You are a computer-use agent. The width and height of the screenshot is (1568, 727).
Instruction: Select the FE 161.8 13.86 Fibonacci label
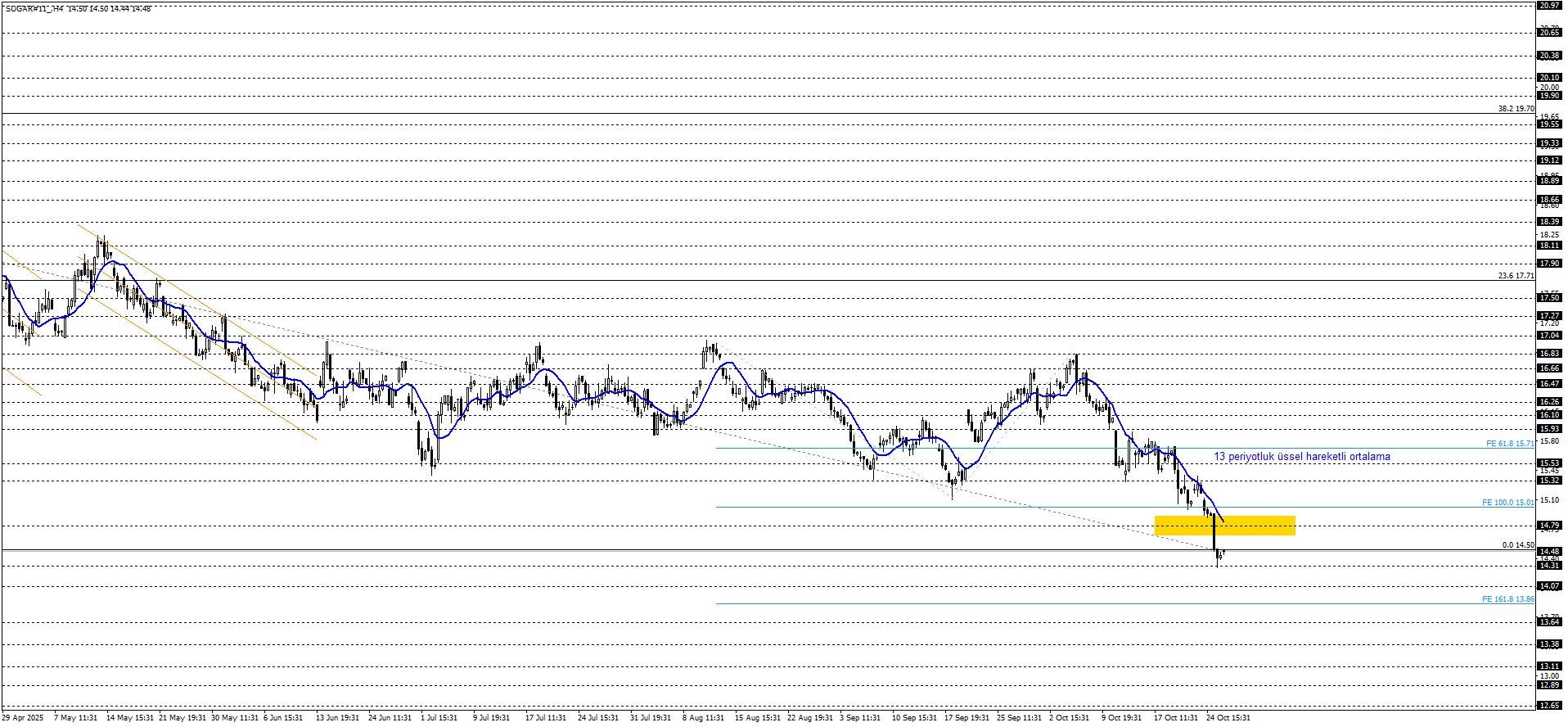point(1507,599)
